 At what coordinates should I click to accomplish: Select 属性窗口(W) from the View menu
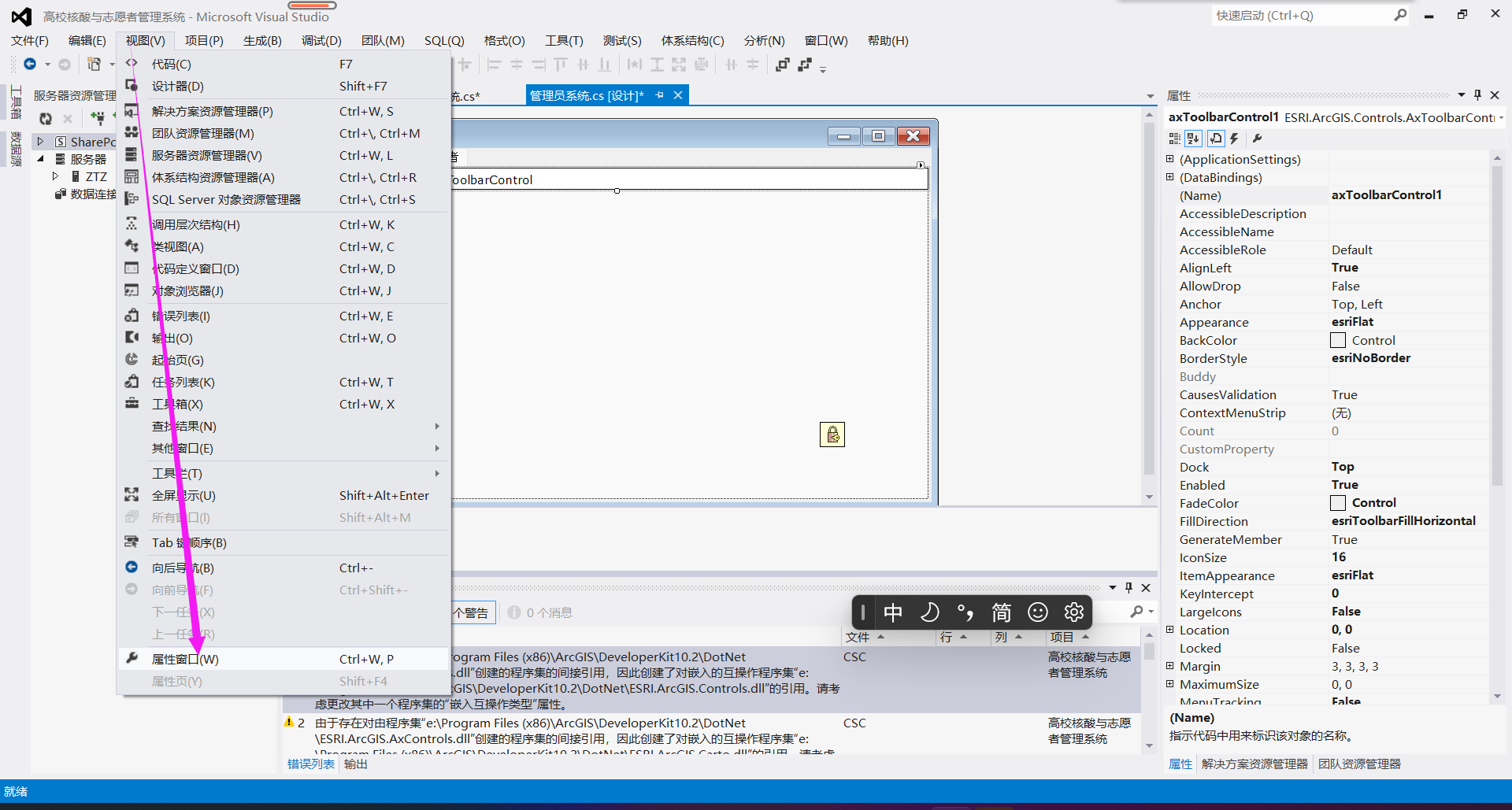(x=284, y=659)
